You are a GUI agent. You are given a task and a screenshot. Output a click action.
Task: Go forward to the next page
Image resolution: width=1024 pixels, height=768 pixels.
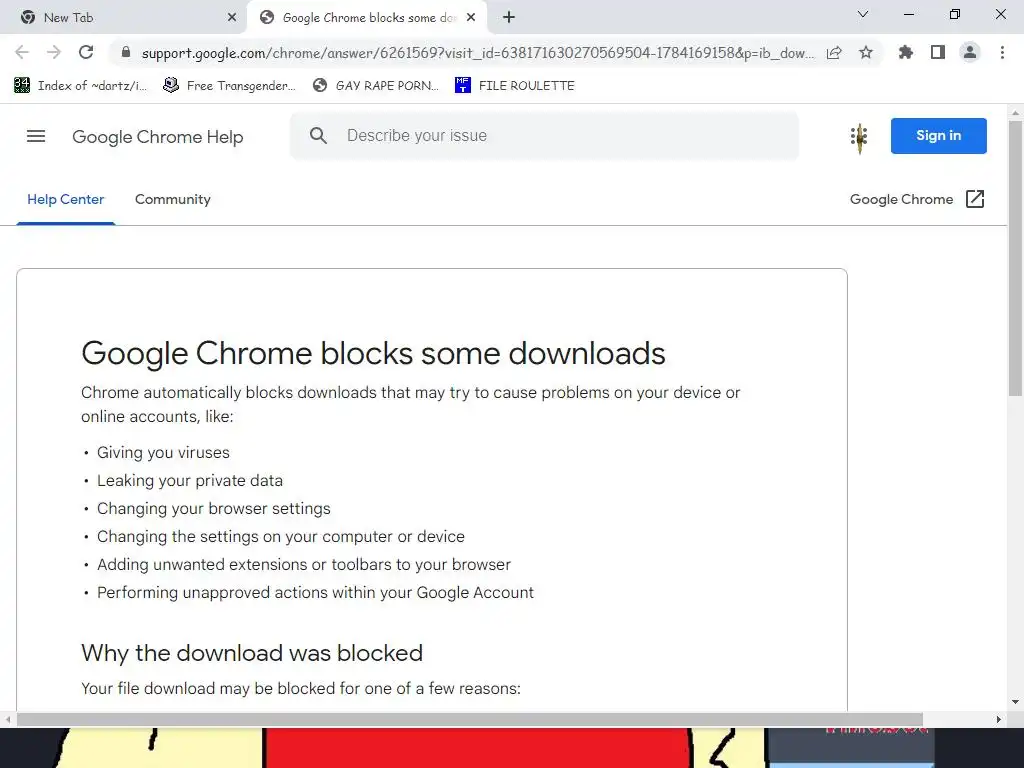[54, 52]
